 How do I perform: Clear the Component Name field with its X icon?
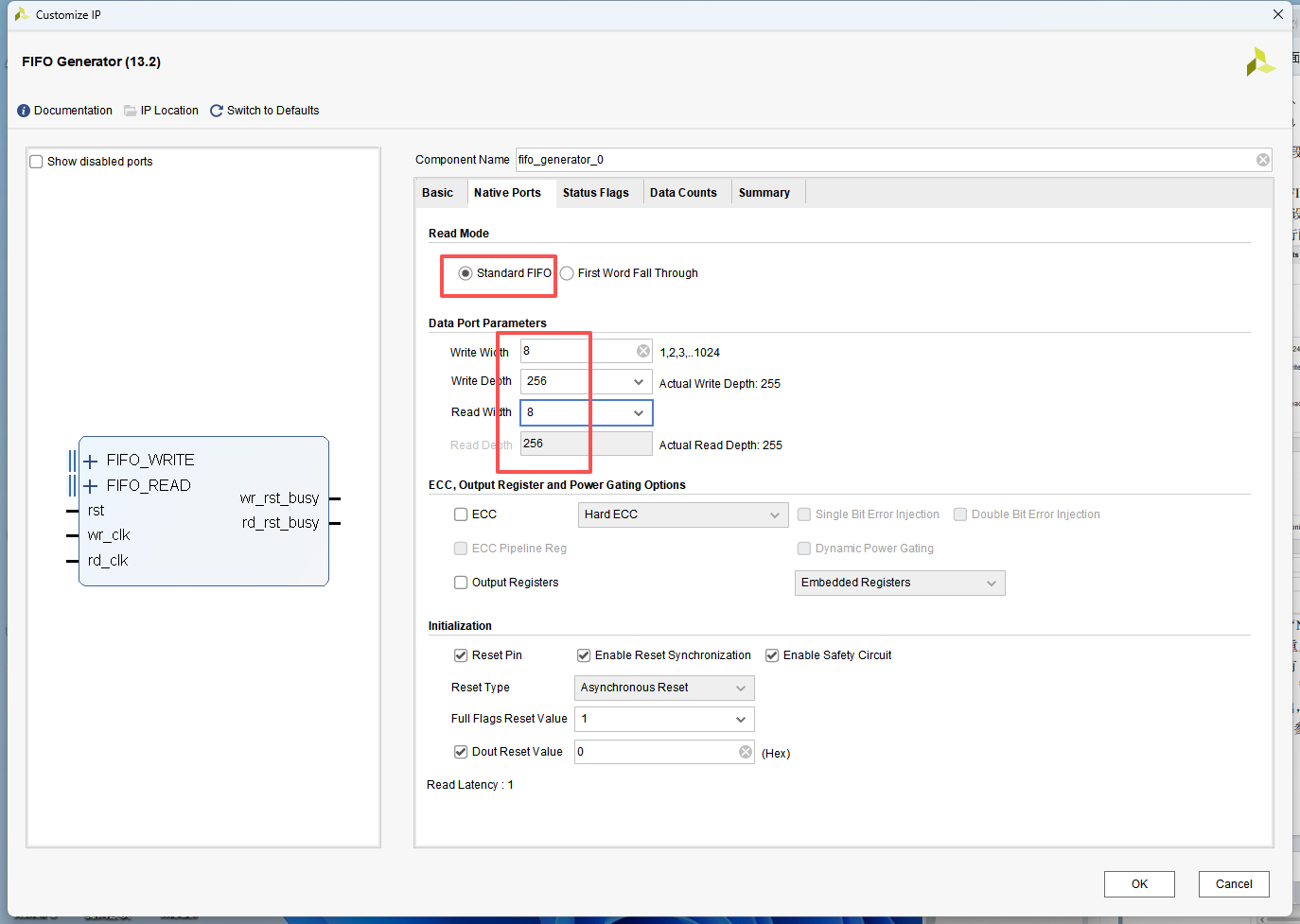(1263, 160)
